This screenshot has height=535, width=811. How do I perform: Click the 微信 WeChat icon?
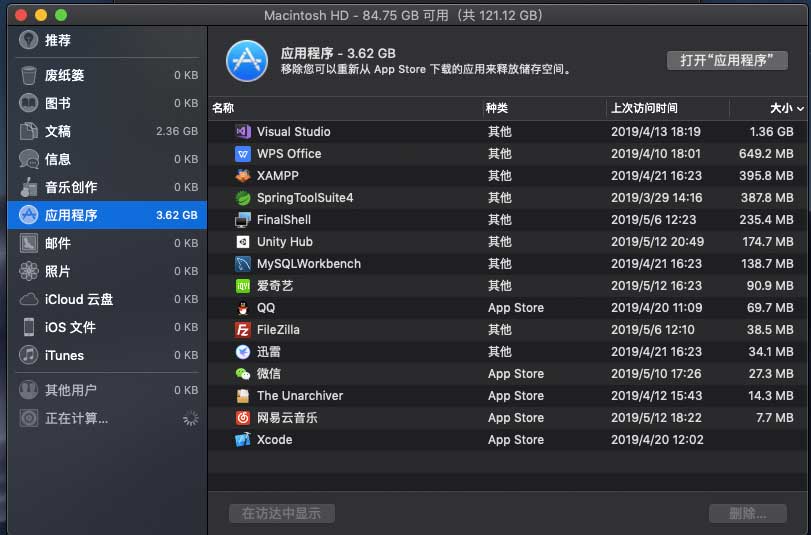tap(243, 374)
